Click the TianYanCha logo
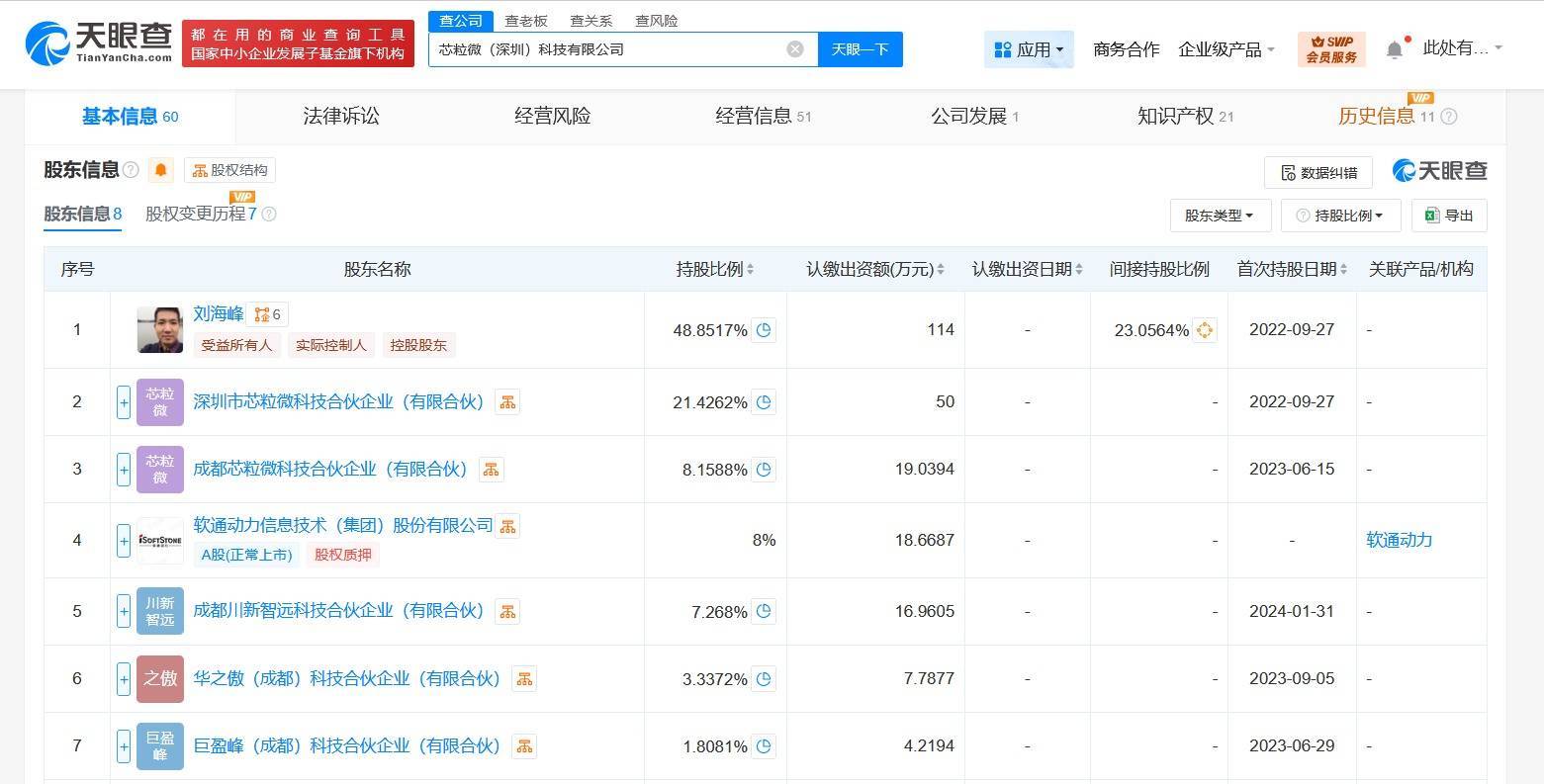1544x784 pixels. [99, 44]
